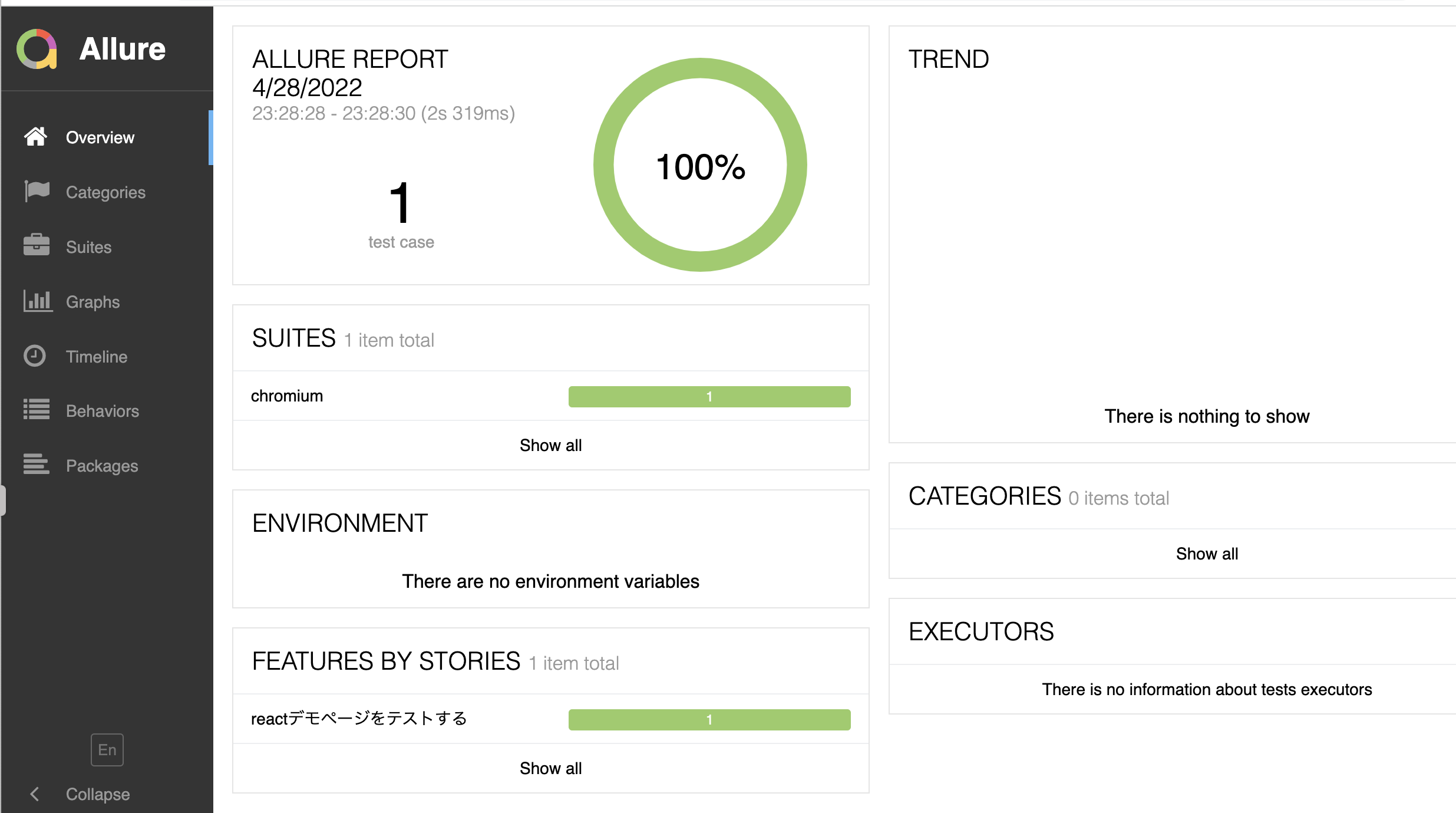The image size is (1456, 813).
Task: Open Packages via its sidebar icon
Action: pyautogui.click(x=37, y=465)
